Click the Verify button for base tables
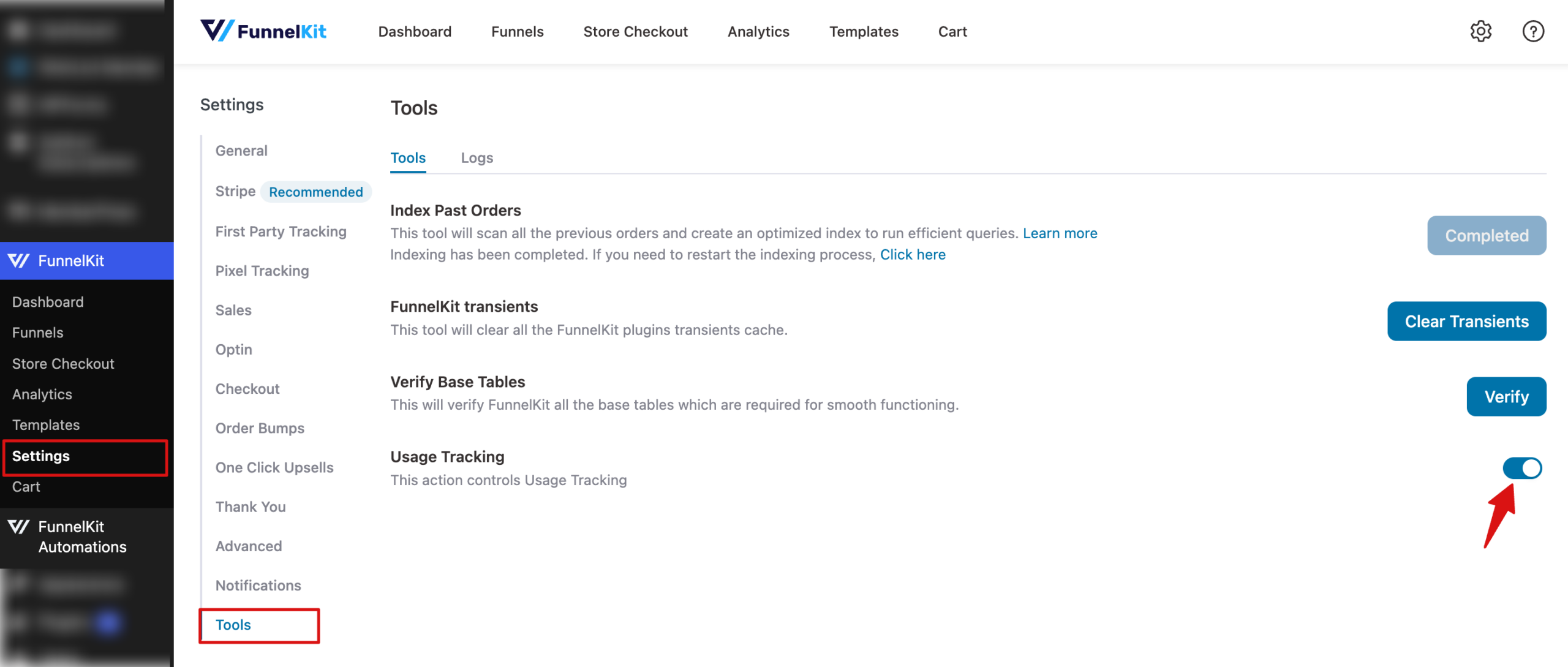Screen dimensions: 1568x667 click(1506, 396)
